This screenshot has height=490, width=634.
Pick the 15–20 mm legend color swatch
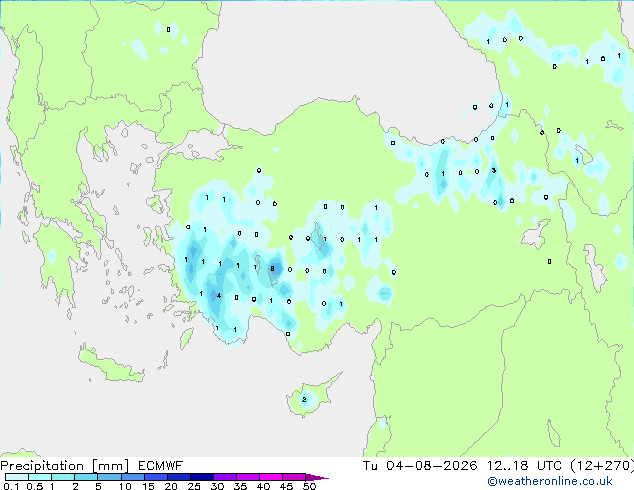[155, 477]
